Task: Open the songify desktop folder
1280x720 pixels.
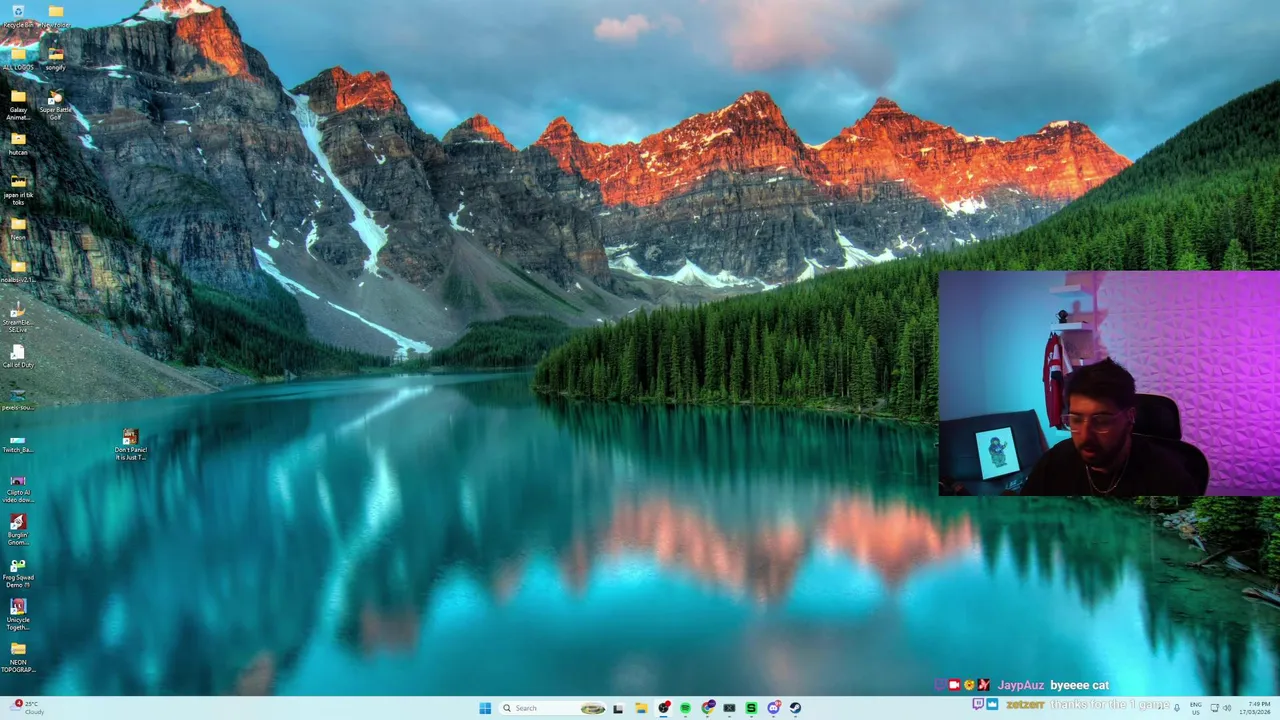Action: (55, 58)
